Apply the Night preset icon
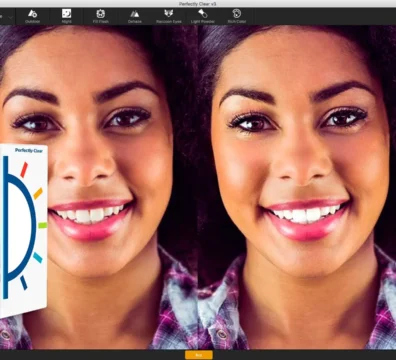 point(67,14)
